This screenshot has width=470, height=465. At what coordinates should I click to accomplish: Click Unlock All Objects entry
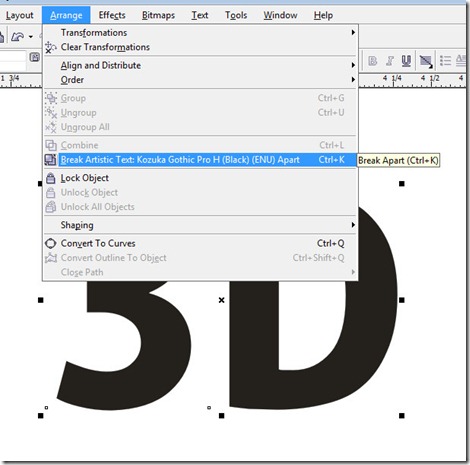200,207
